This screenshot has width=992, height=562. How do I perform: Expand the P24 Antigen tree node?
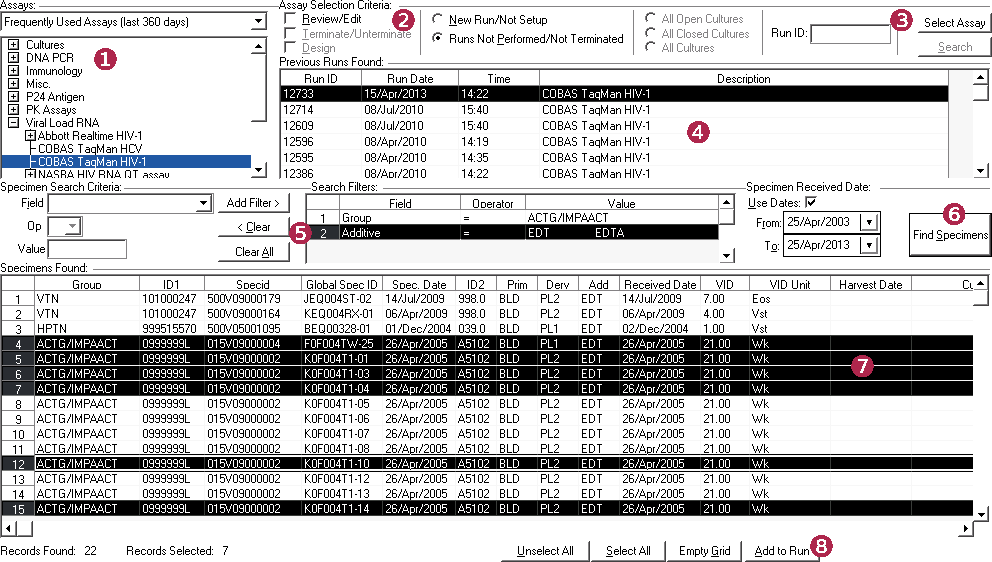(x=13, y=97)
